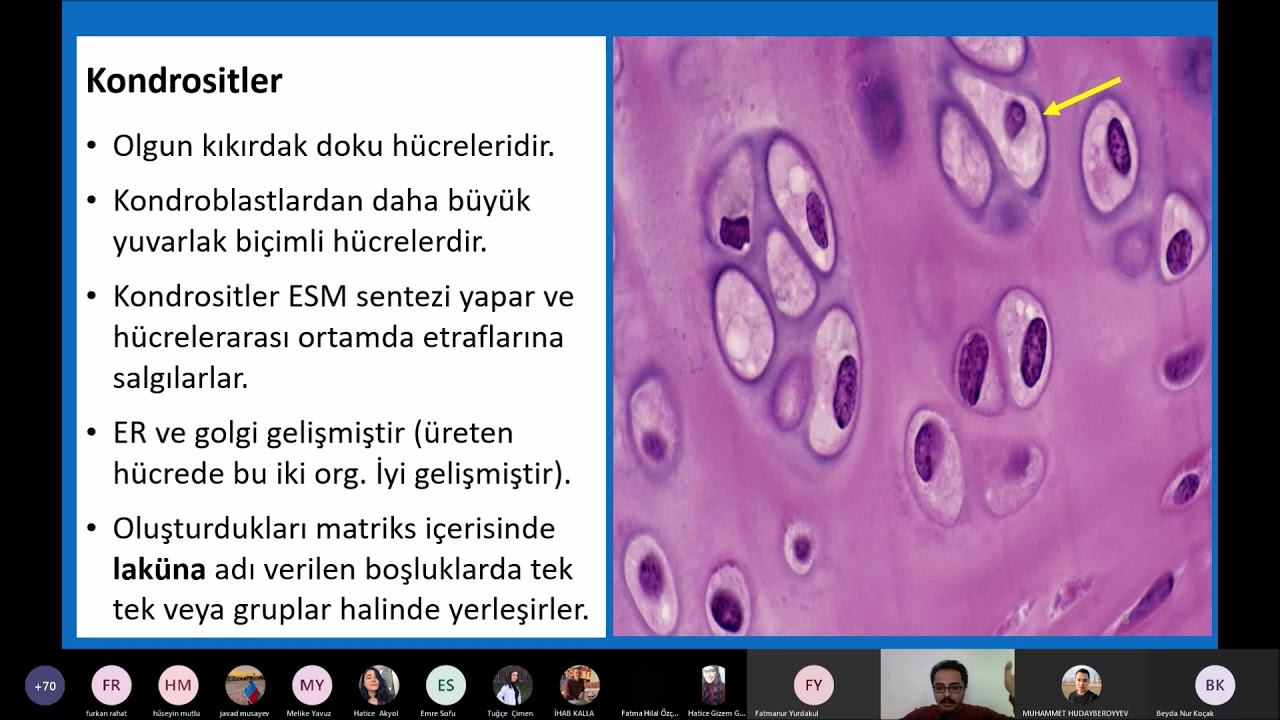Click the bullet 'Olgun kıkırdak doku hücreleridir.'

point(333,146)
